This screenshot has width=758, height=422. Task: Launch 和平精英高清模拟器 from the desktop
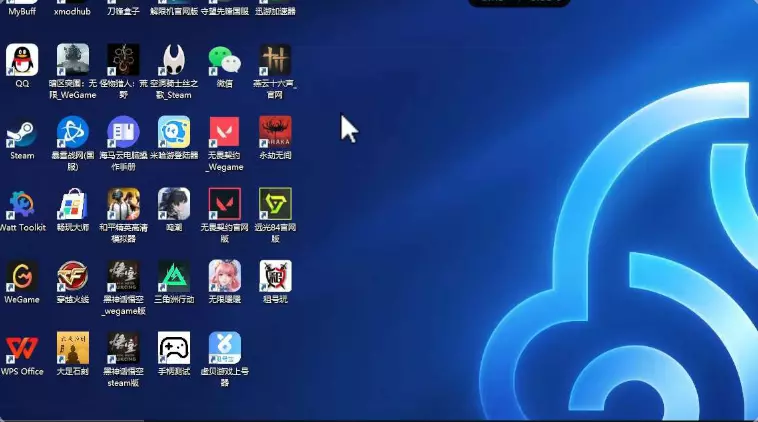point(123,204)
